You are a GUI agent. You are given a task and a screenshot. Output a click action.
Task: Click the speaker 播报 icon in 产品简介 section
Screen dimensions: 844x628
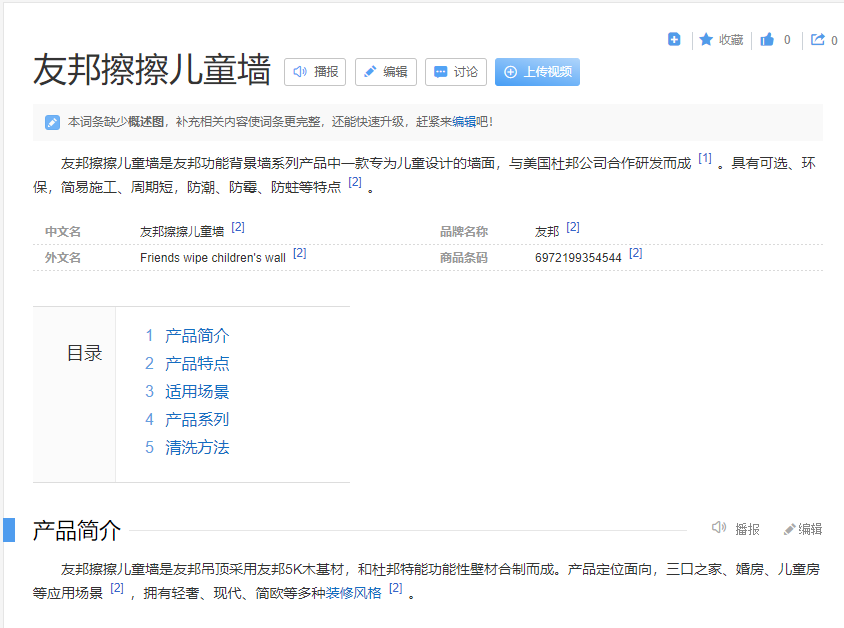(719, 528)
